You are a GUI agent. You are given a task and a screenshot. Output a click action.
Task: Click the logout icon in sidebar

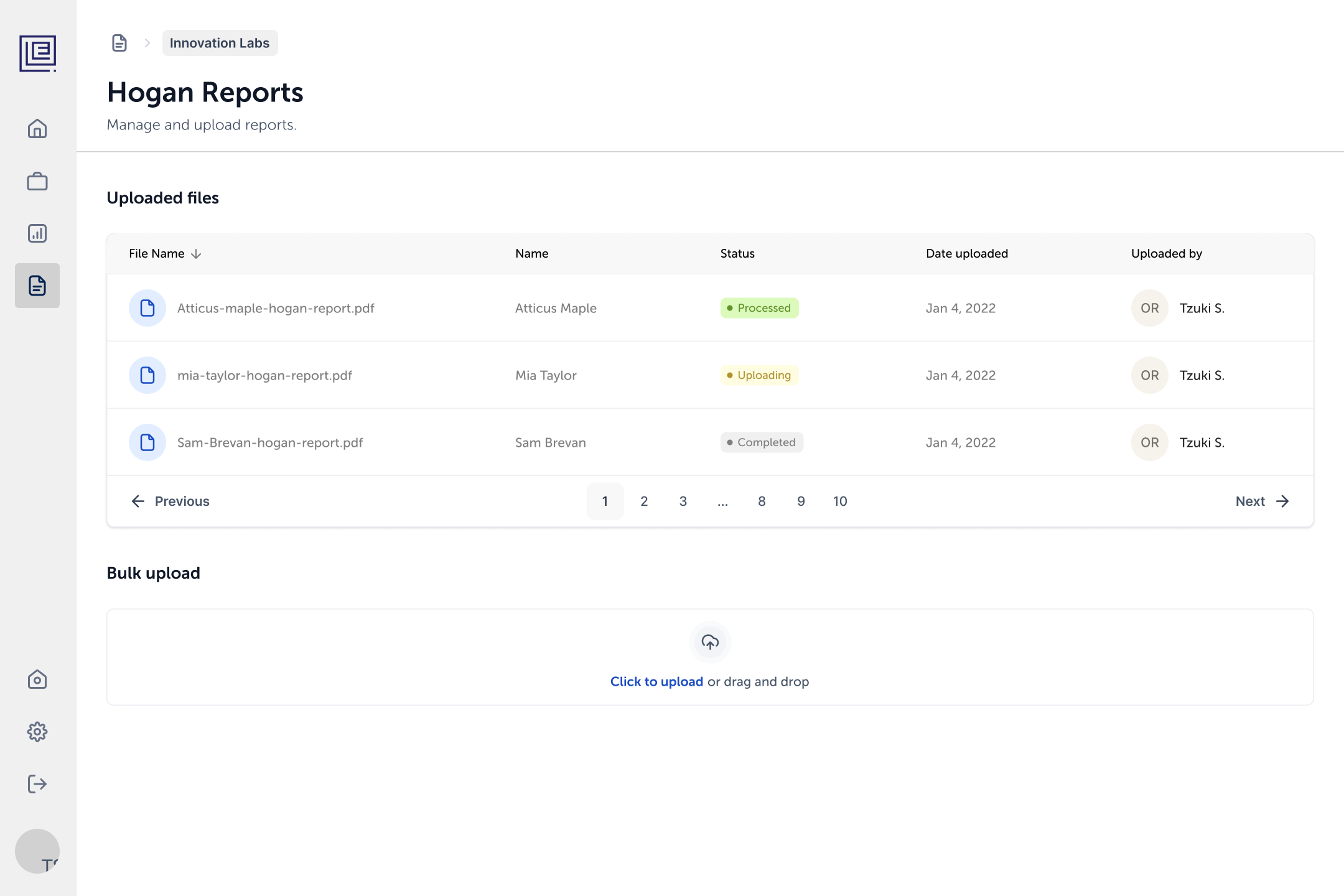[x=37, y=784]
